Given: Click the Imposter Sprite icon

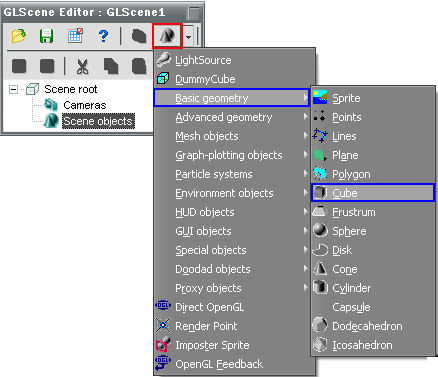Looking at the screenshot, I should [163, 344].
